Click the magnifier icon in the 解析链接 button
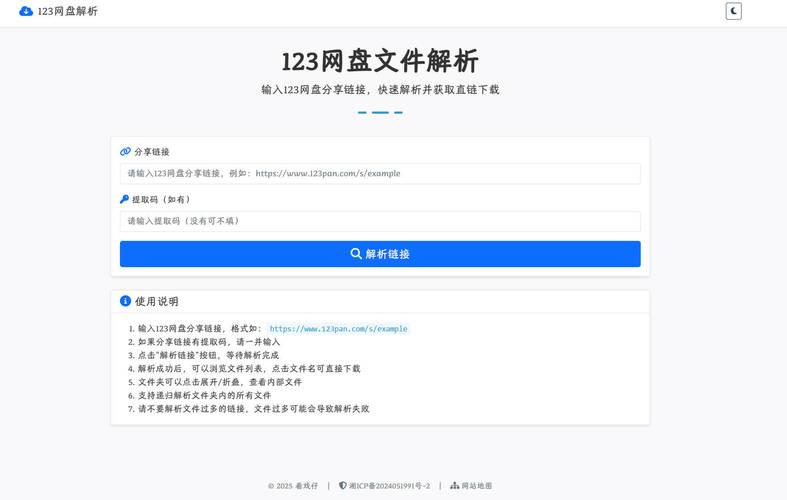This screenshot has height=500, width=787. tap(356, 254)
